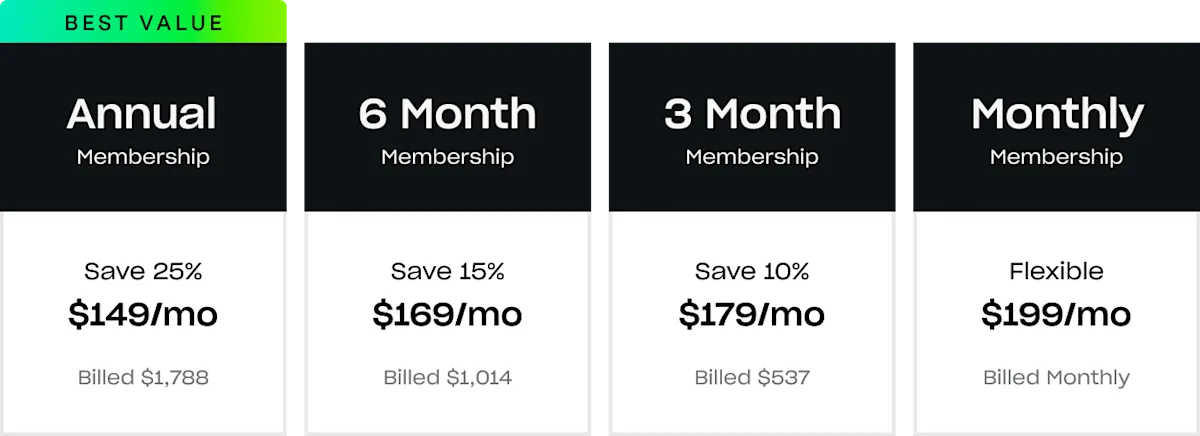Click the $149/mo price

(143, 315)
